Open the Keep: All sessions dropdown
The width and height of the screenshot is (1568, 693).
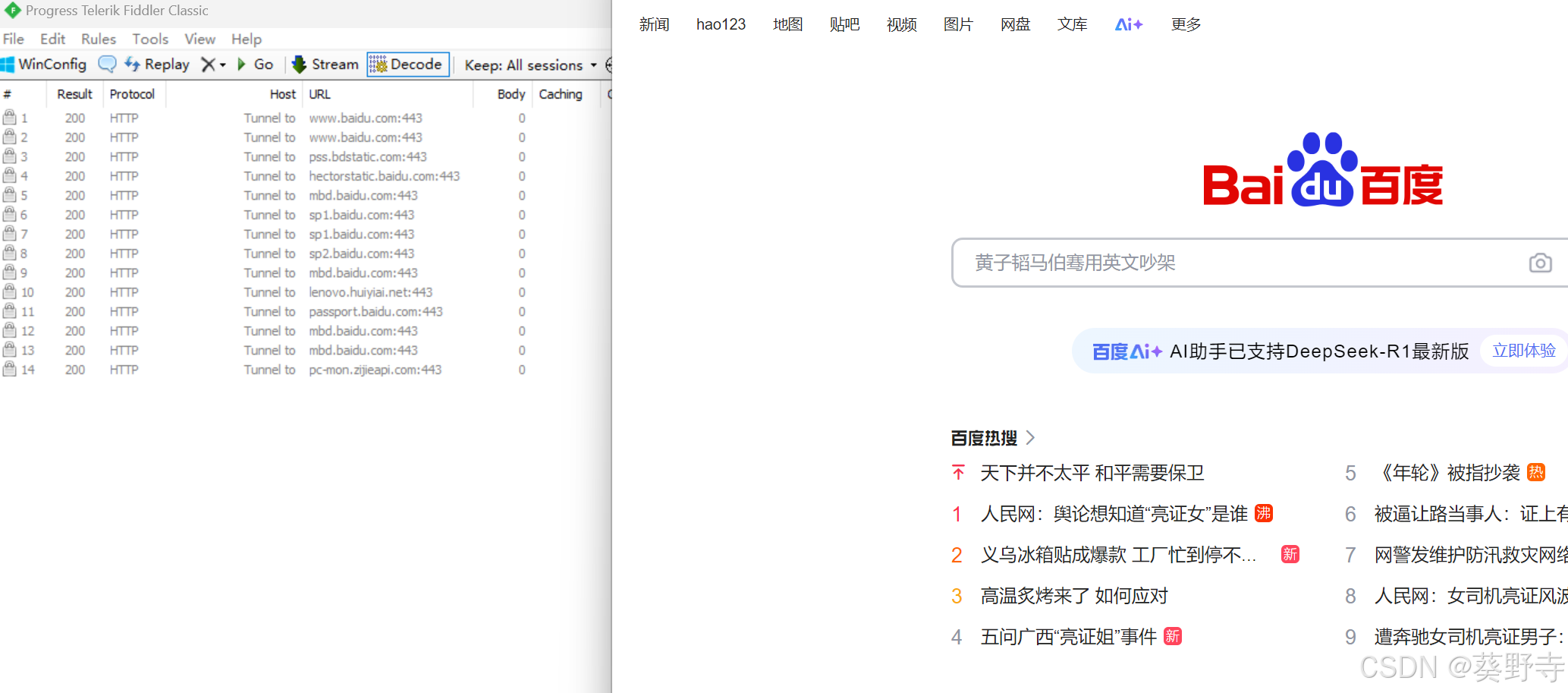coord(530,65)
